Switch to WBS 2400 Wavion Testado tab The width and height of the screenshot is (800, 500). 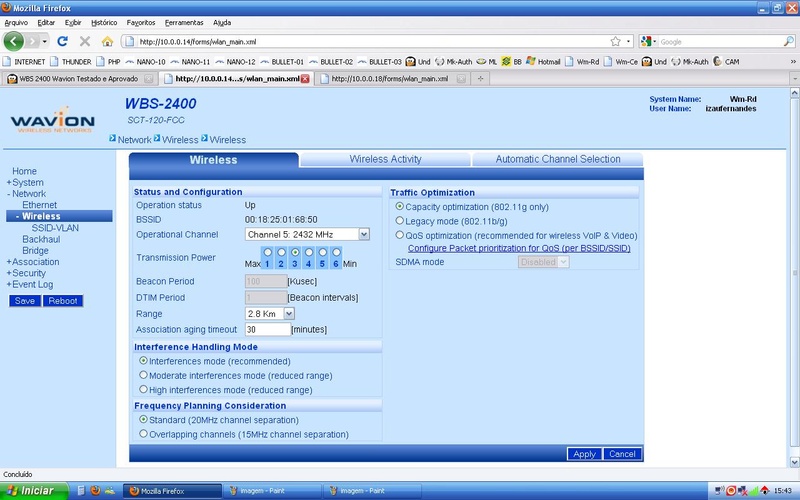coord(79,79)
